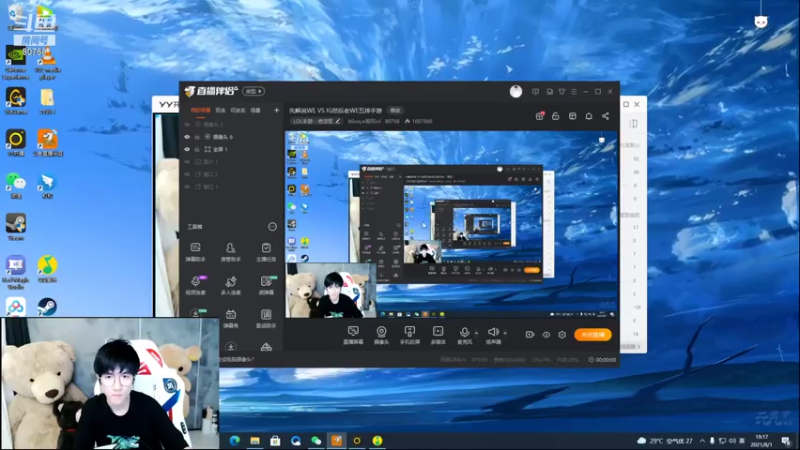Collapse the 工具箱 toolbox section
Viewport: 800px width, 450px height.
click(272, 227)
